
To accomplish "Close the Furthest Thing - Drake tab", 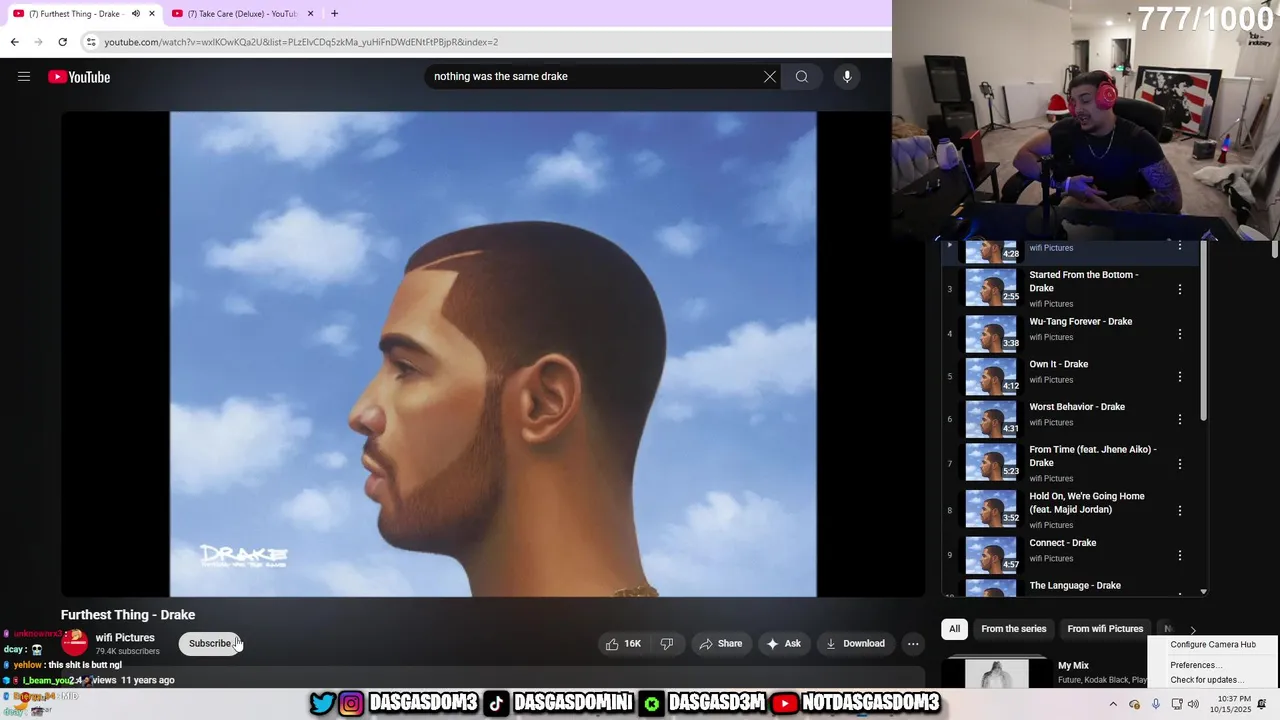I will 152,14.
